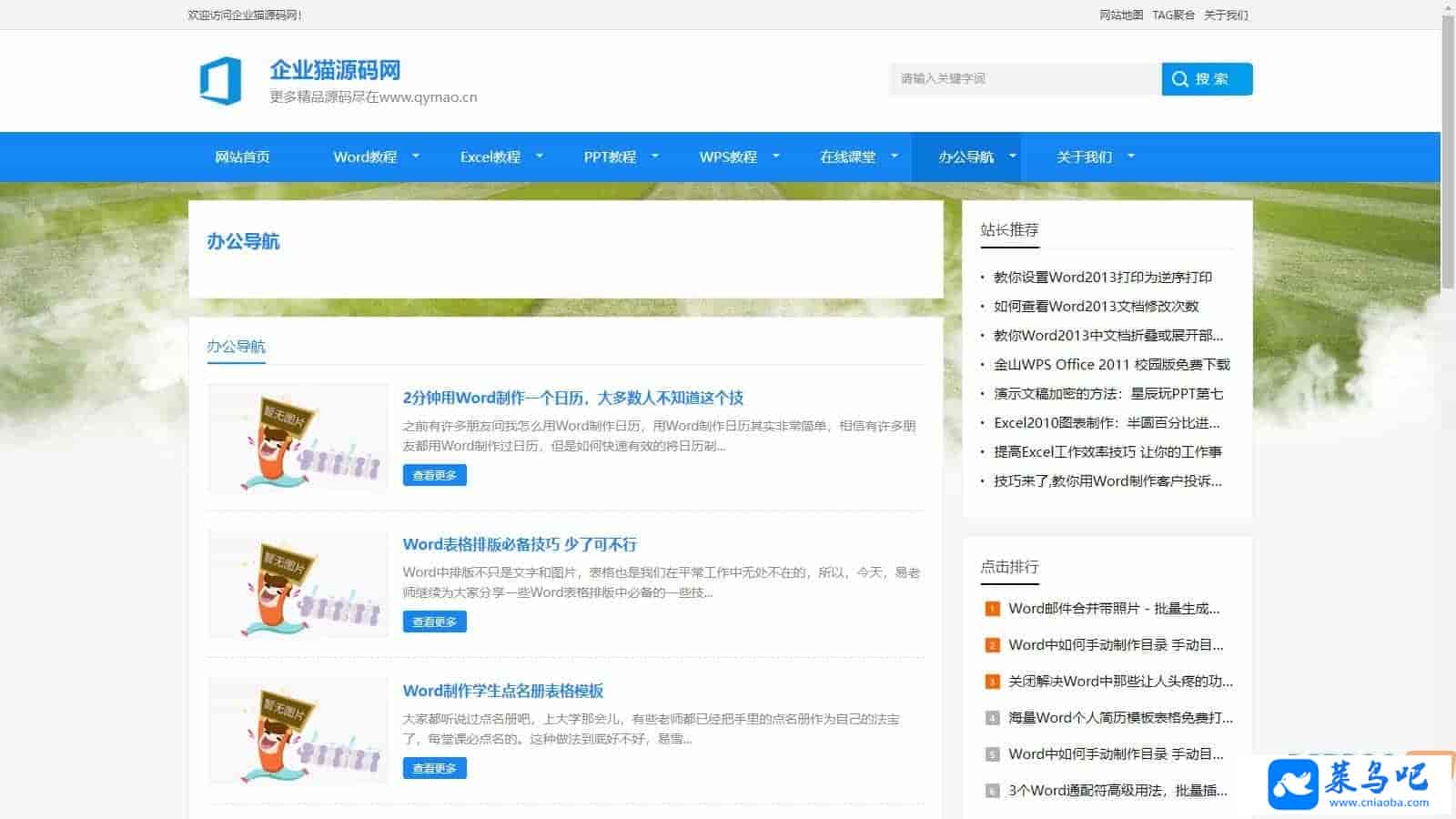Open 教你Word2013中文档折叠或展开部 link

tap(1108, 336)
